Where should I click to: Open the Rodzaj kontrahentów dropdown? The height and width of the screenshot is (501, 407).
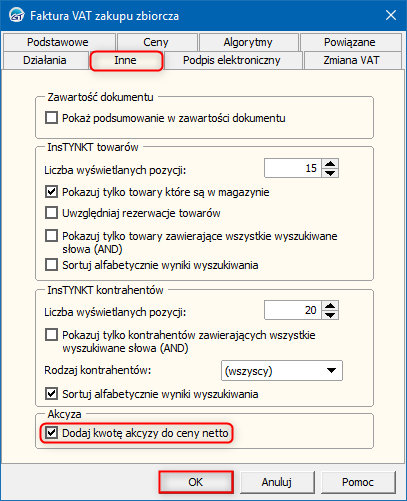[282, 370]
